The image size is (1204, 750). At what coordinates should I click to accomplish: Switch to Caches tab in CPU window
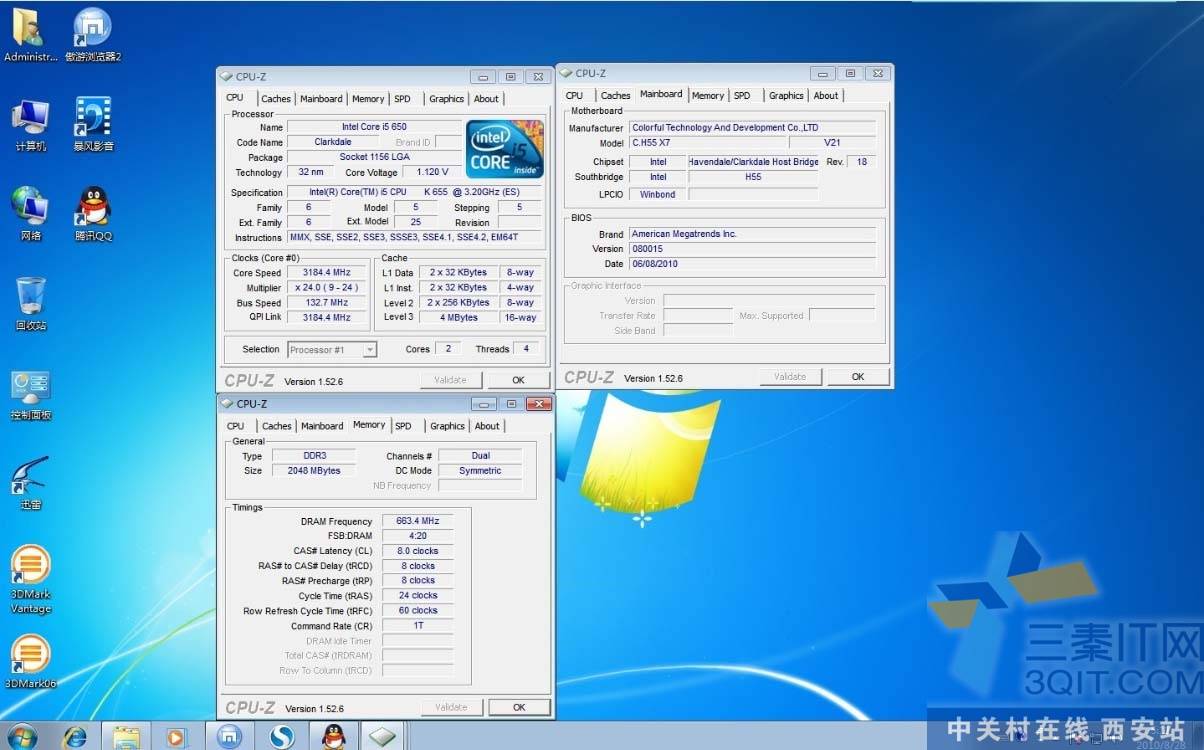click(276, 99)
